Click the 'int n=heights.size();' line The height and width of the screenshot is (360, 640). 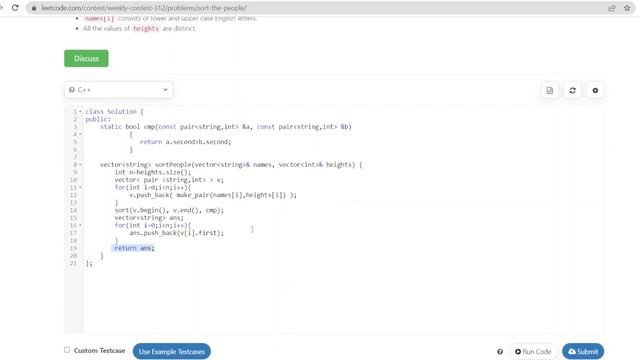click(x=153, y=172)
